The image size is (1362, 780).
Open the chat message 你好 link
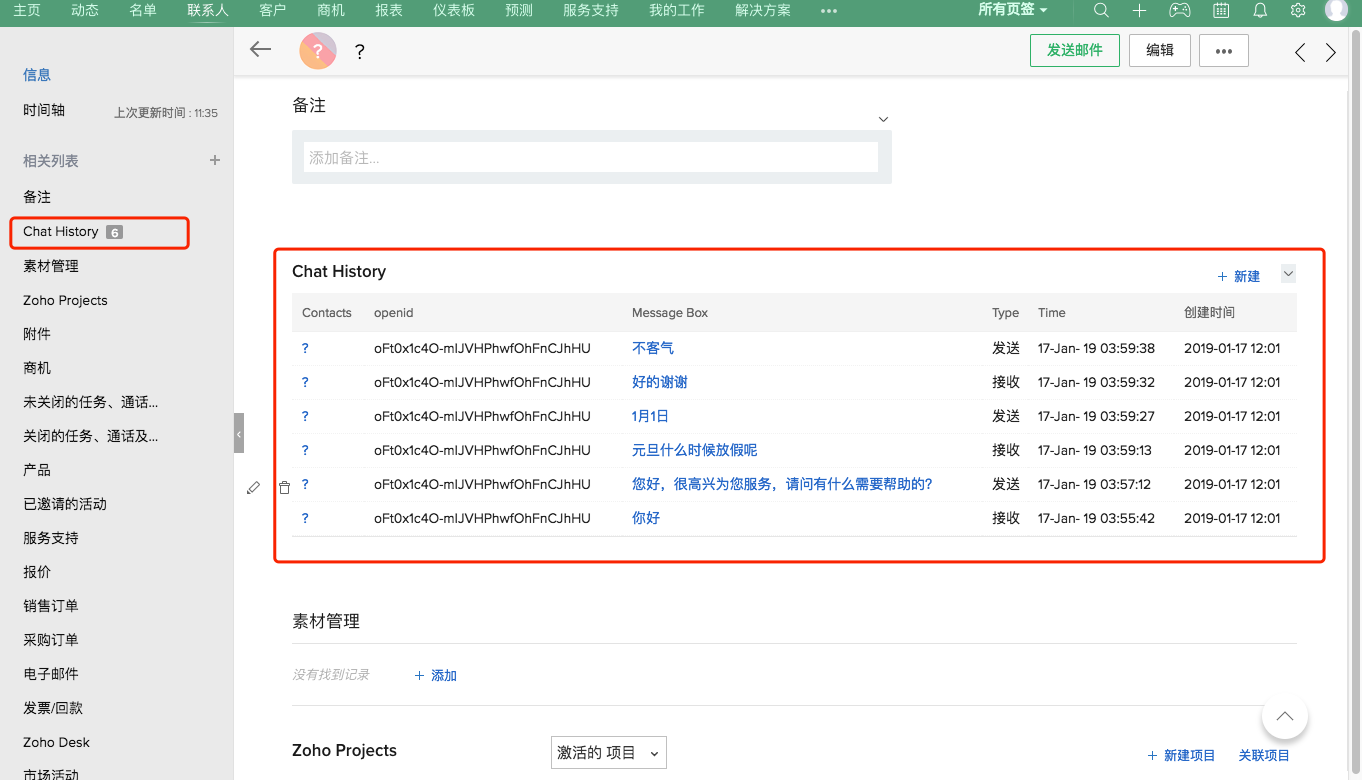[x=645, y=518]
